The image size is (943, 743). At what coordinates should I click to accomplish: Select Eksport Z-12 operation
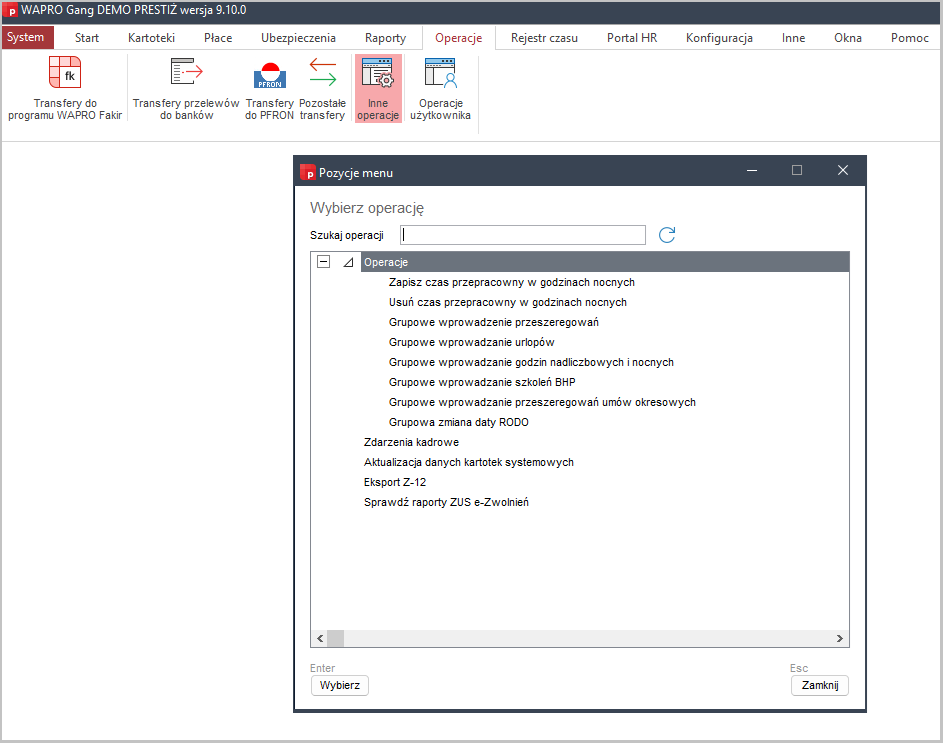(395, 482)
